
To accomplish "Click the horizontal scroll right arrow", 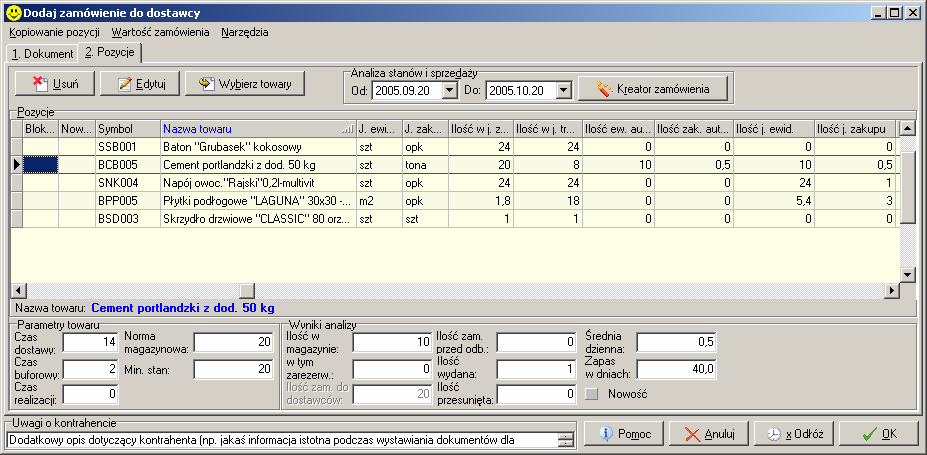I will (x=893, y=290).
